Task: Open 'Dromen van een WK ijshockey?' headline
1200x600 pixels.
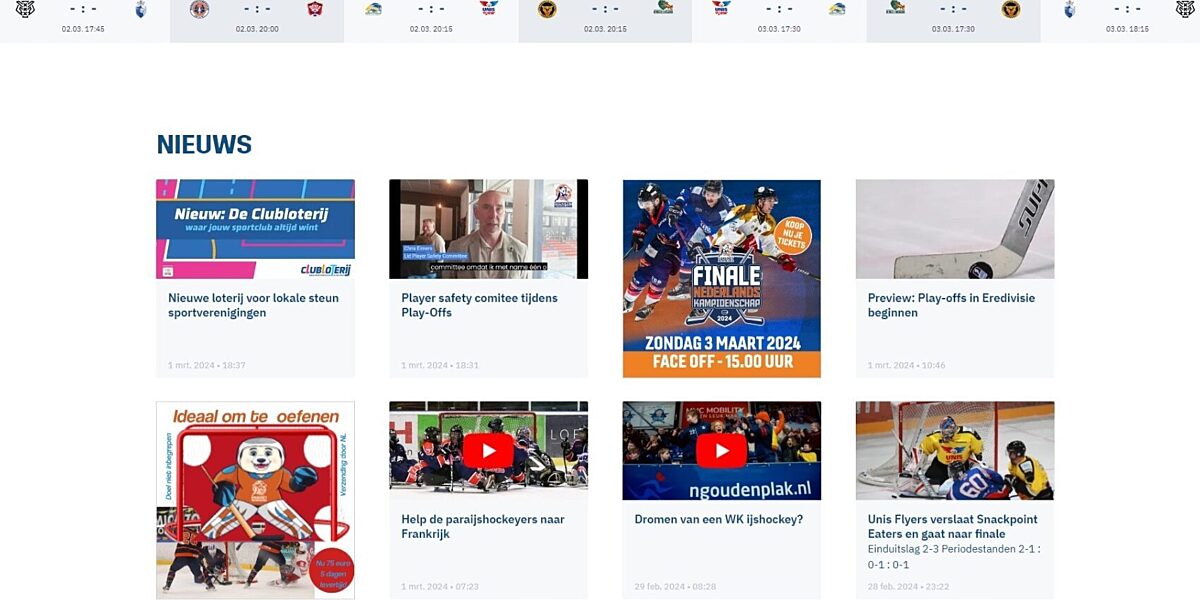Action: [x=718, y=519]
